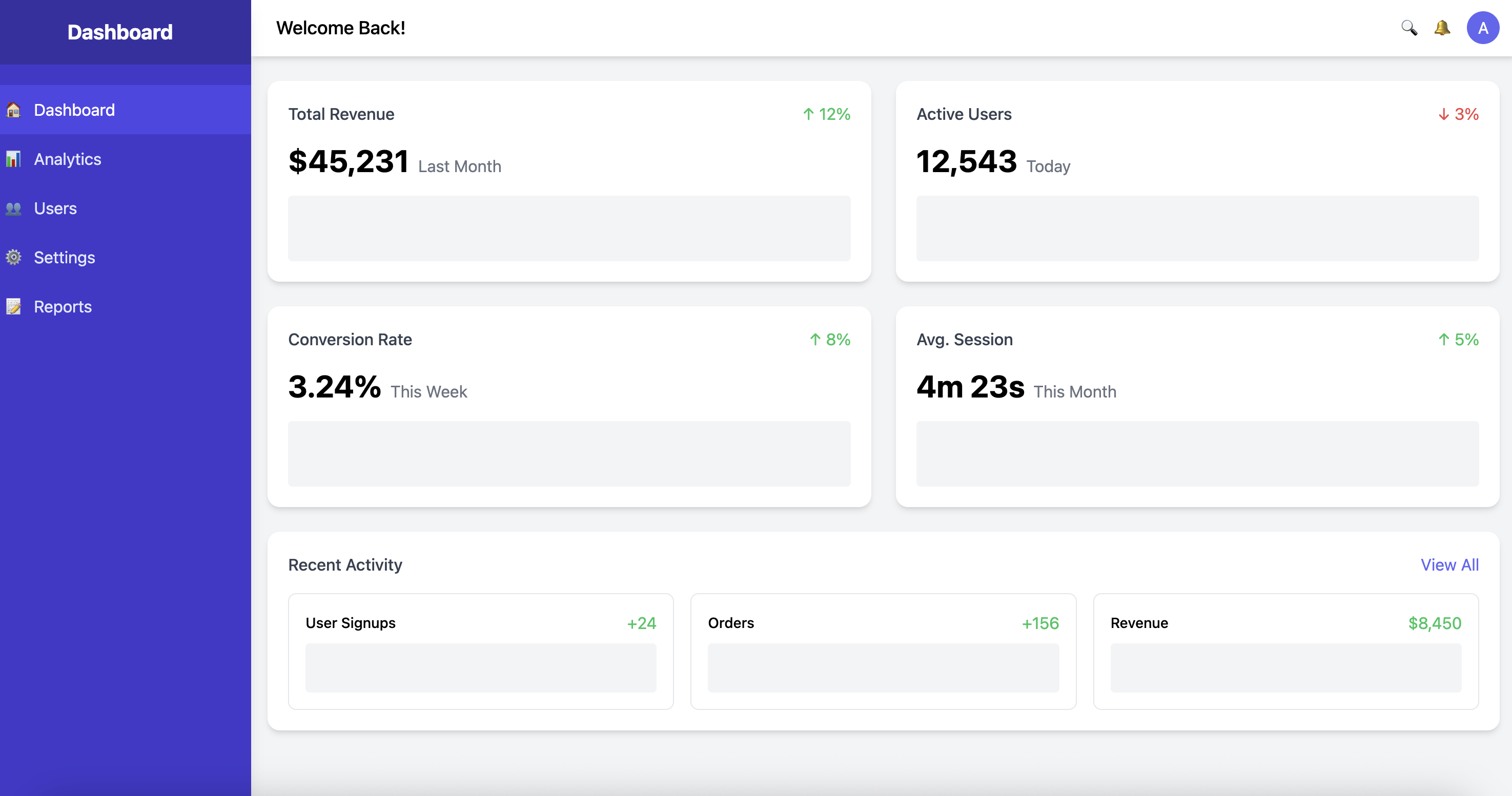Open the user avatar labeled A
1512x796 pixels.
(x=1483, y=28)
